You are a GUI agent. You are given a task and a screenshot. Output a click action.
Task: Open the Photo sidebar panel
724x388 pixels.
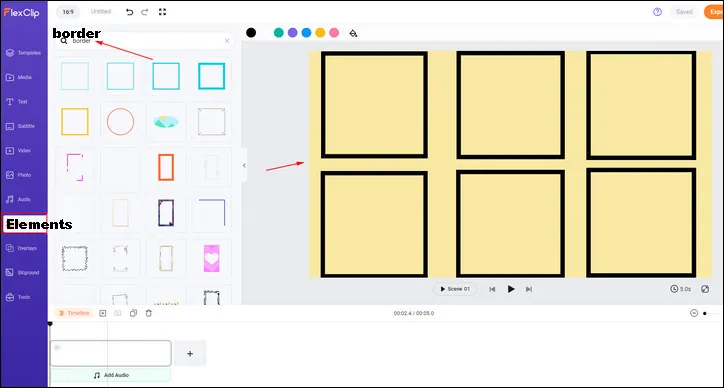coord(18,175)
